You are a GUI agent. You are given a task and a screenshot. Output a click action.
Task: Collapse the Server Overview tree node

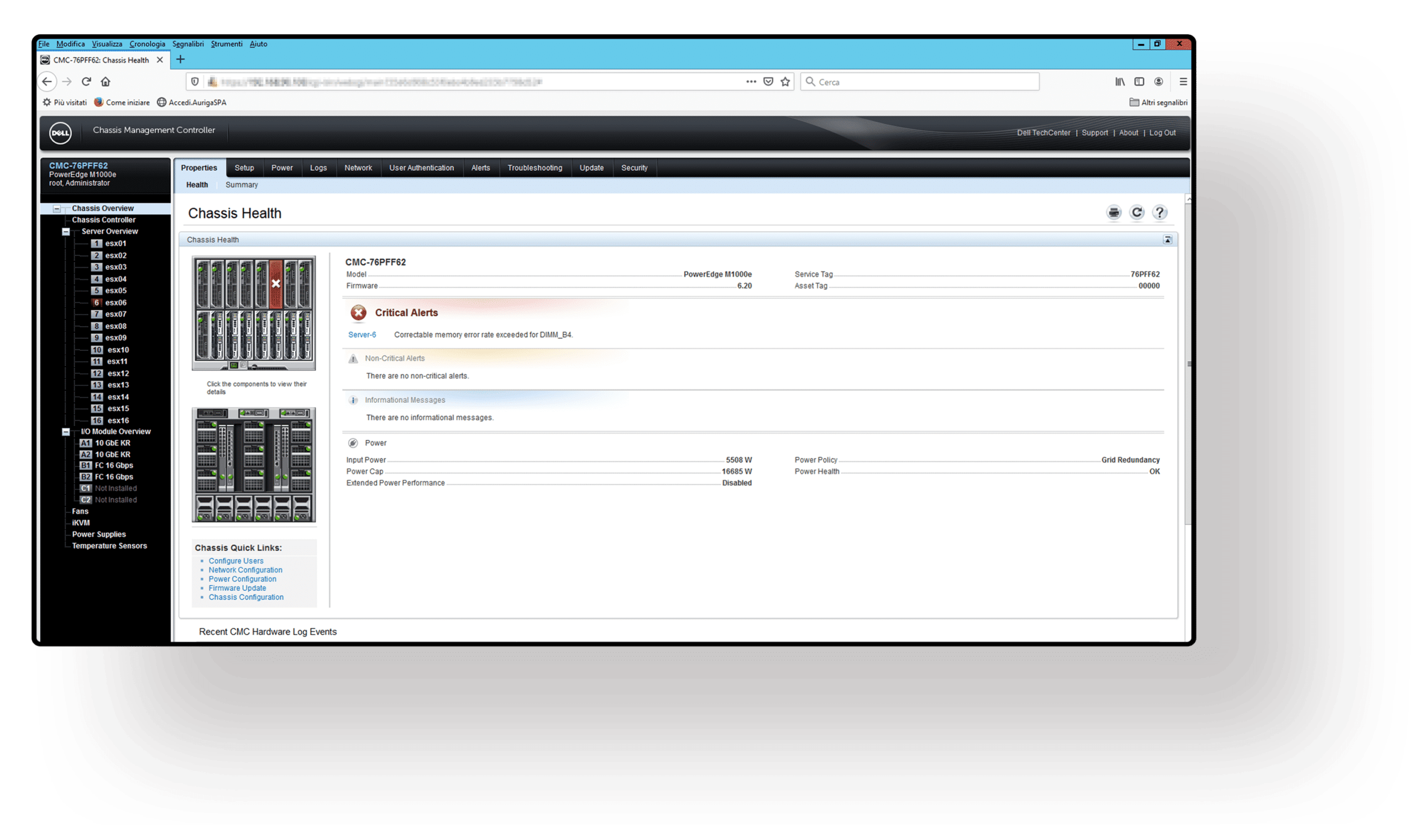pos(66,232)
